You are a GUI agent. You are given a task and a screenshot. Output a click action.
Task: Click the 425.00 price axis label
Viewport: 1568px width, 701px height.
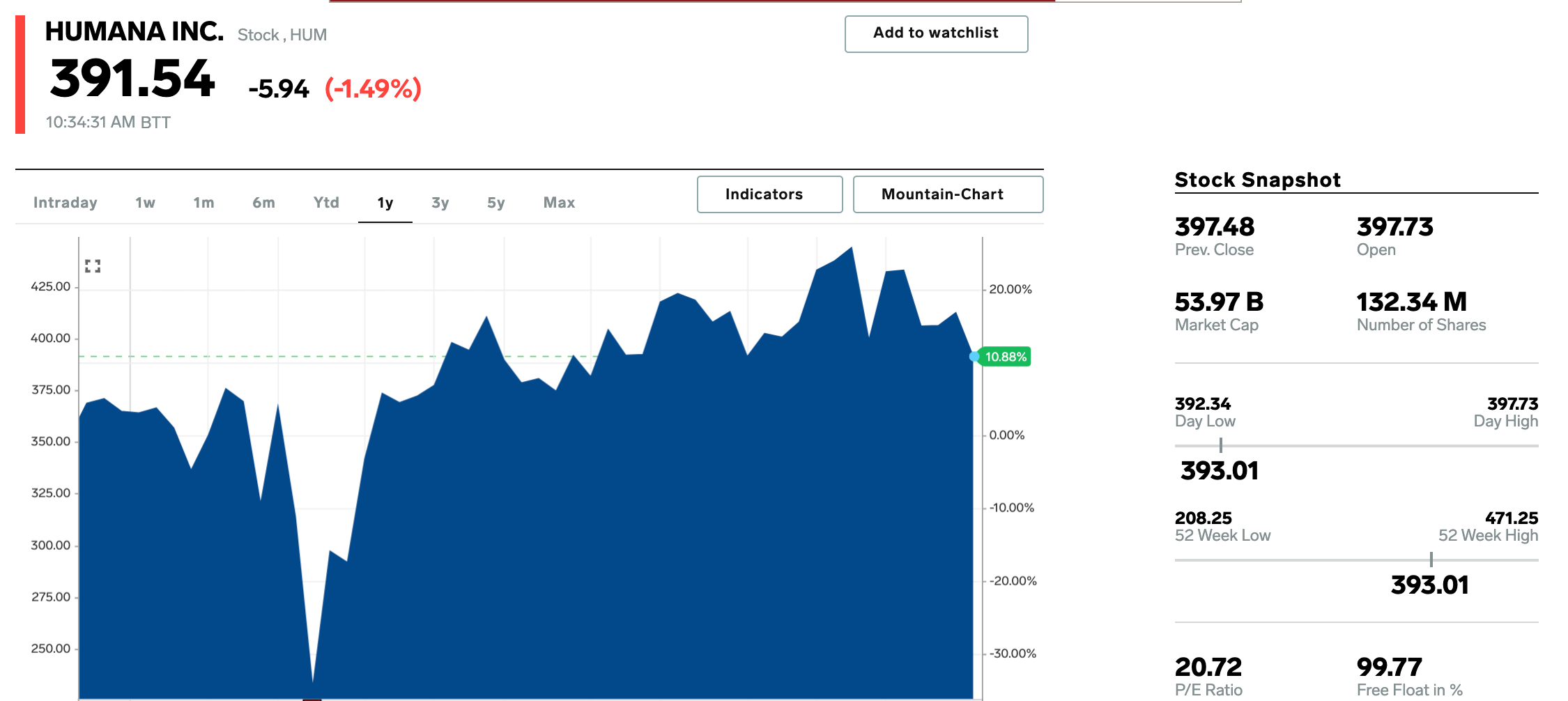(x=51, y=286)
